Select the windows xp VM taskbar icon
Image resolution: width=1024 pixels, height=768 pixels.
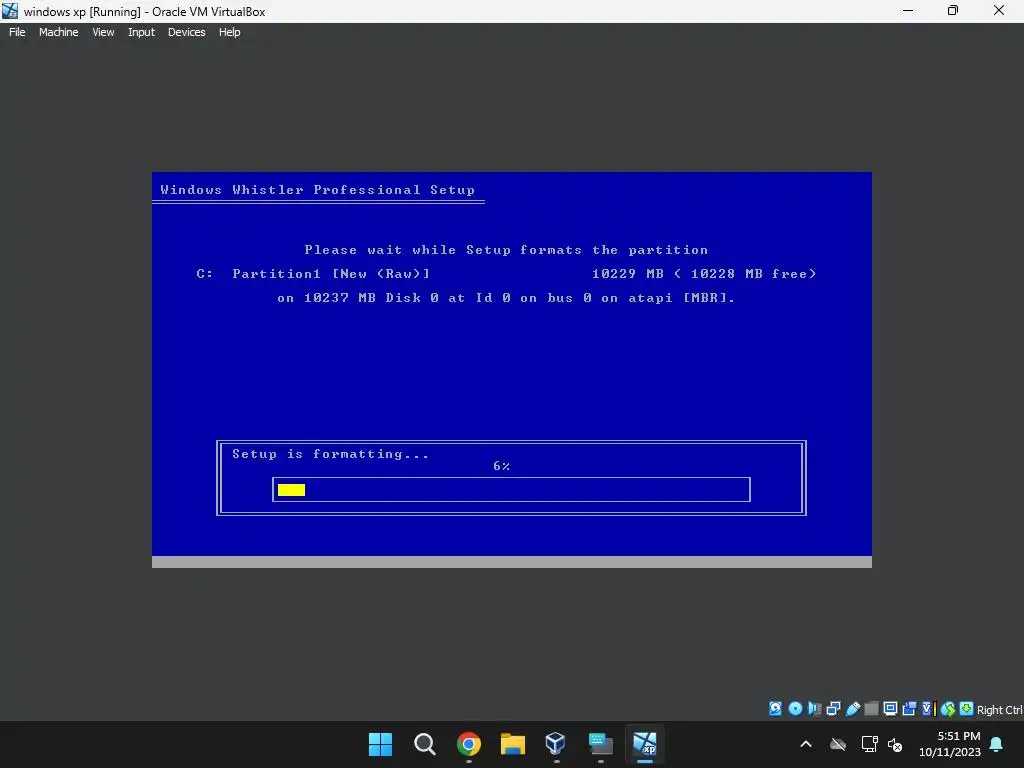[x=645, y=743]
